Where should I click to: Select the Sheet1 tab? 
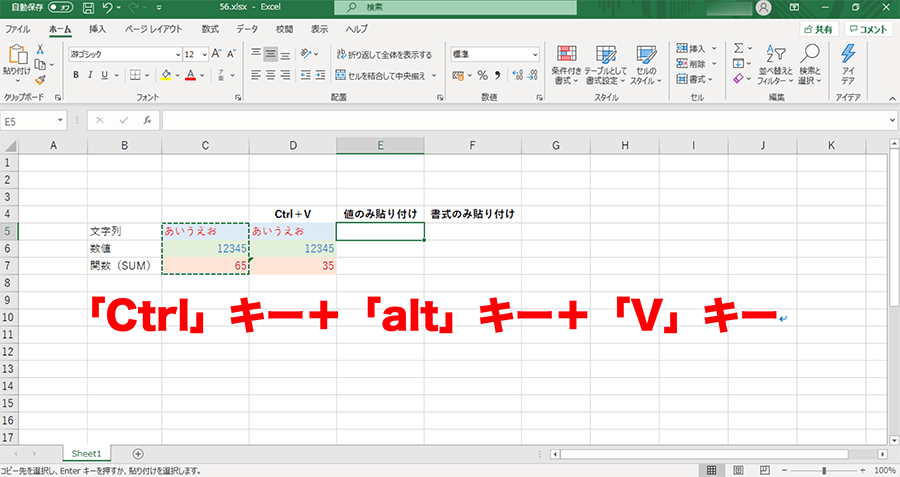tap(86, 453)
